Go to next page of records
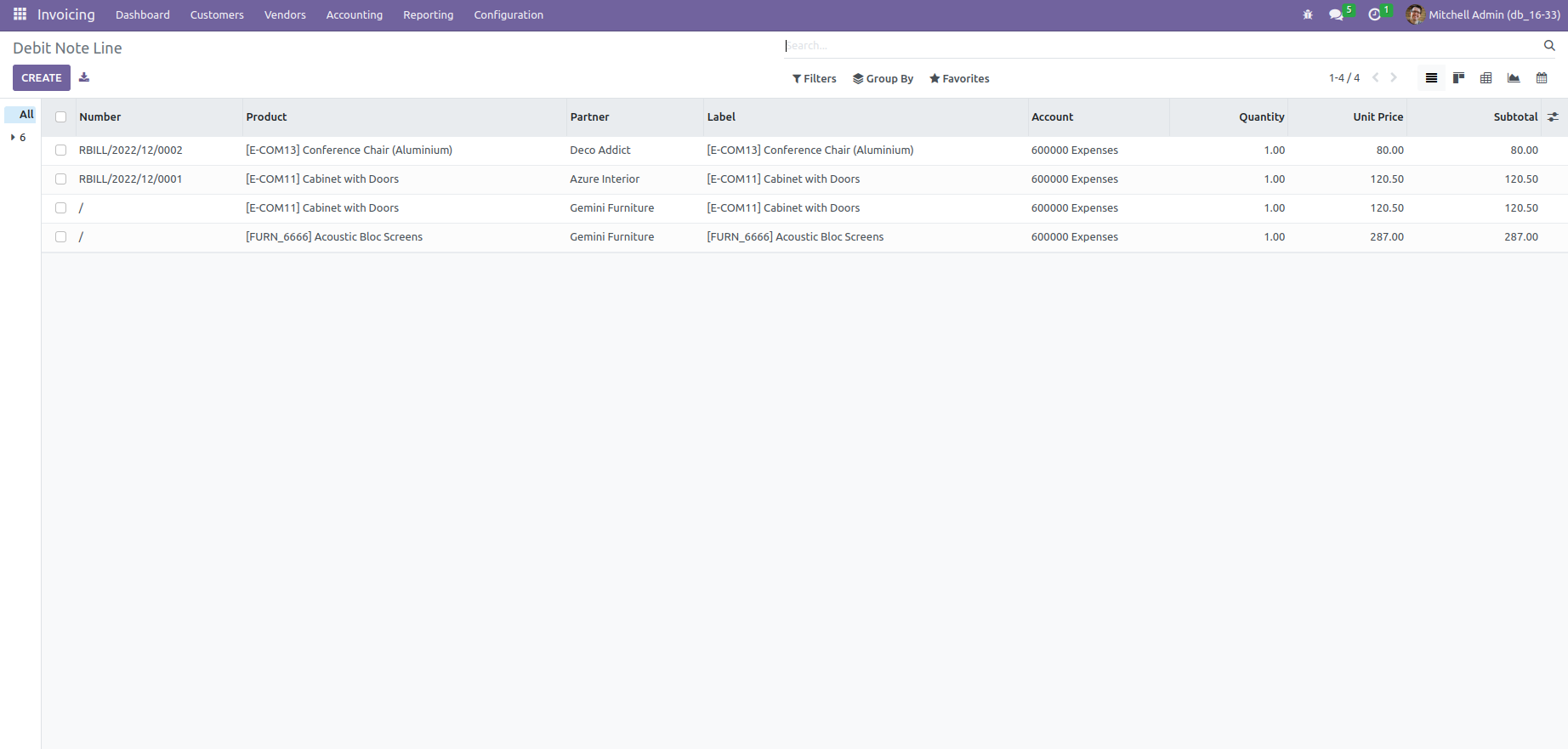 [x=1394, y=77]
